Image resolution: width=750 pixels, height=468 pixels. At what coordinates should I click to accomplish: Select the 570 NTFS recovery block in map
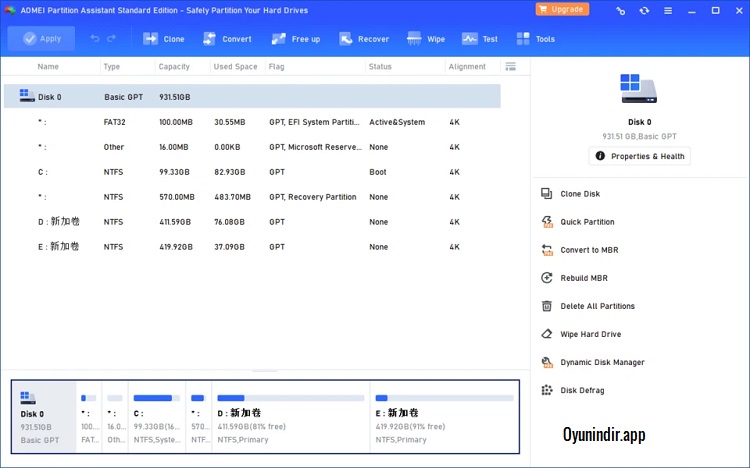point(198,417)
